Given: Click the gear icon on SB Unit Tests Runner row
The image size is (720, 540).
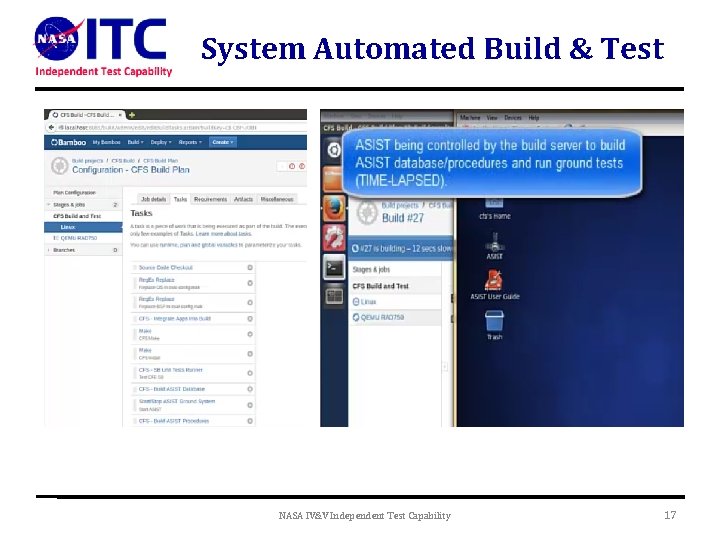Looking at the screenshot, I should 250,373.
